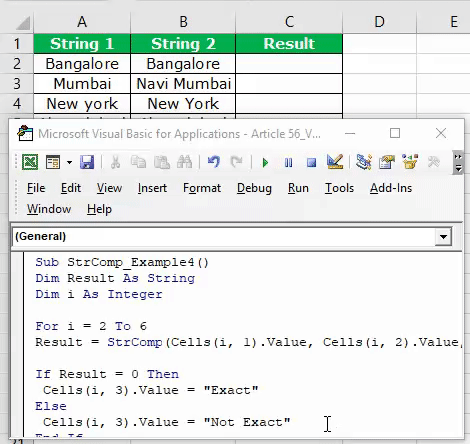Open the Edit menu
The width and height of the screenshot is (470, 444).
point(71,188)
